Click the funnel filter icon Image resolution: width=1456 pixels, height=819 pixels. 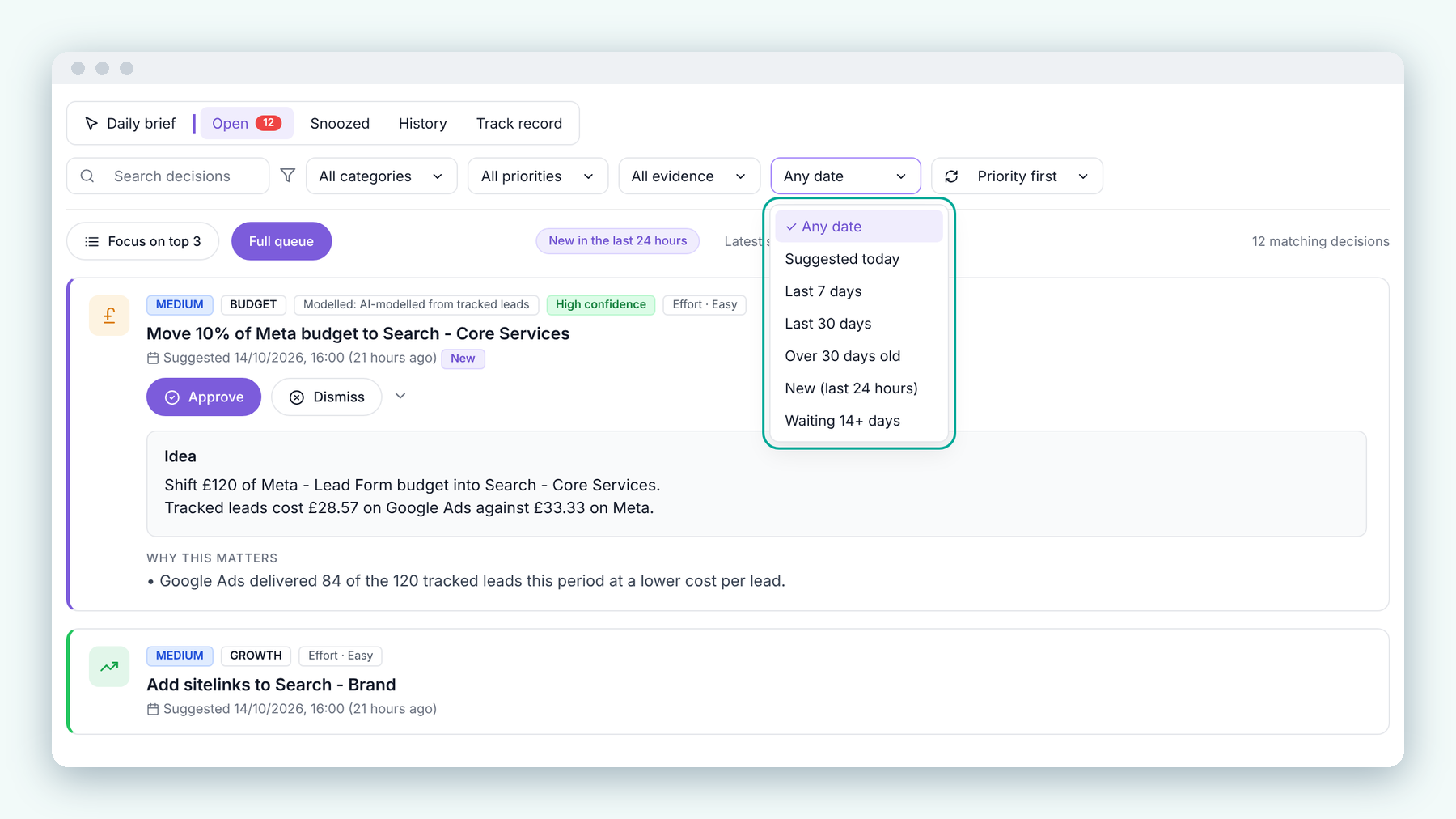(x=287, y=176)
